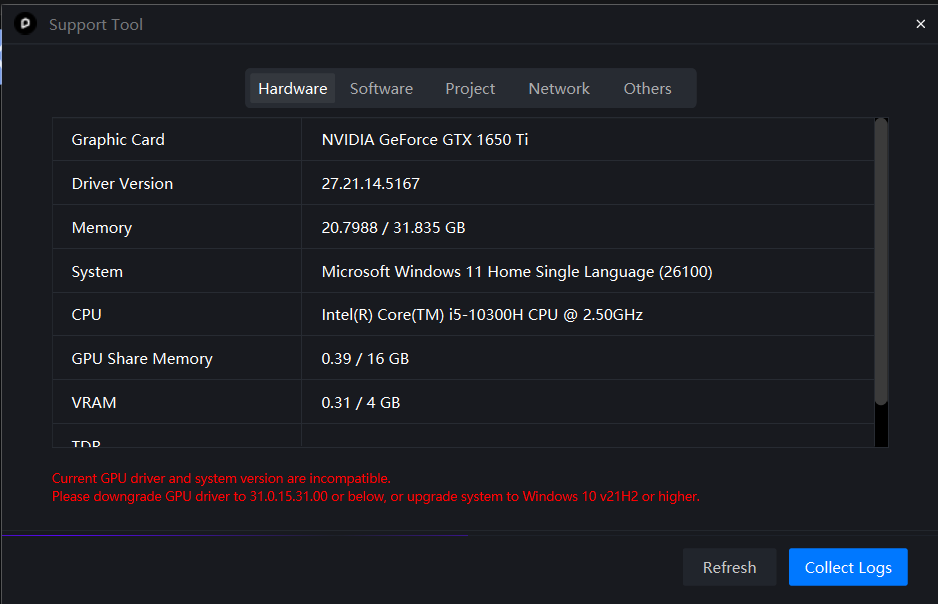
Task: Click the Collect Logs button
Action: tap(847, 567)
